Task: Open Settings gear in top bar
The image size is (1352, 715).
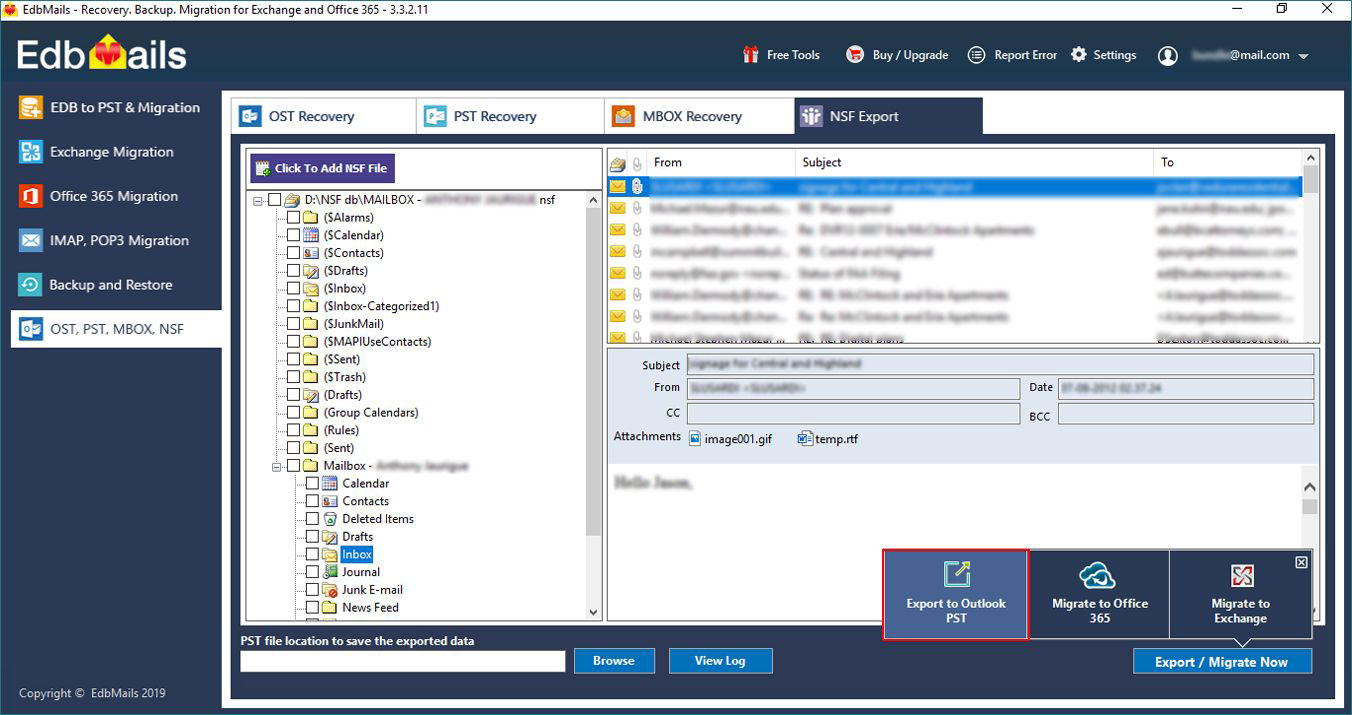Action: (1079, 55)
